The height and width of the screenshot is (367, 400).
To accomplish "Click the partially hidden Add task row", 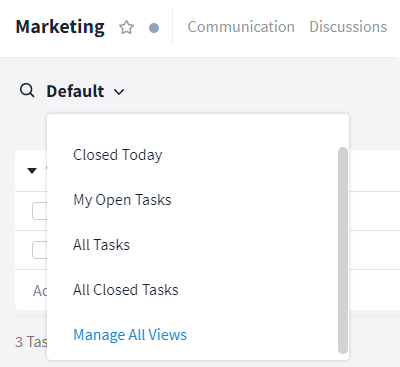I will tap(40, 291).
